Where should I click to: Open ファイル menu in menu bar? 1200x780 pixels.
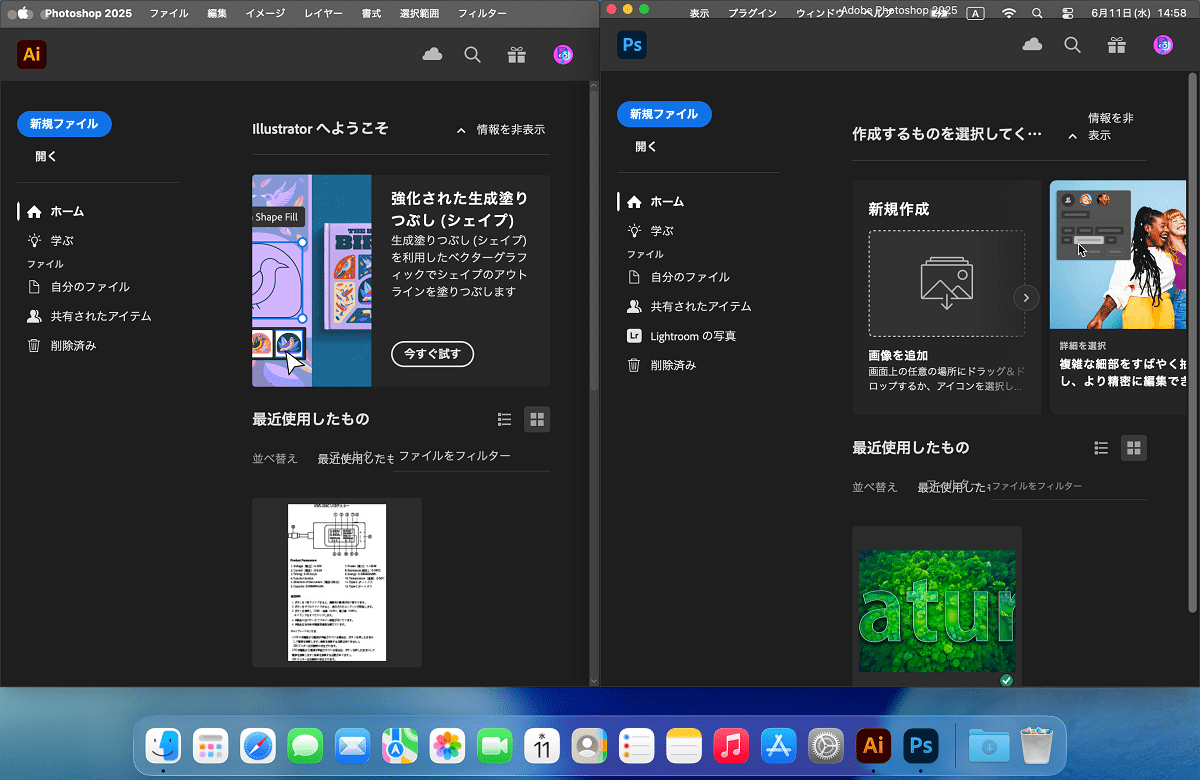point(169,14)
